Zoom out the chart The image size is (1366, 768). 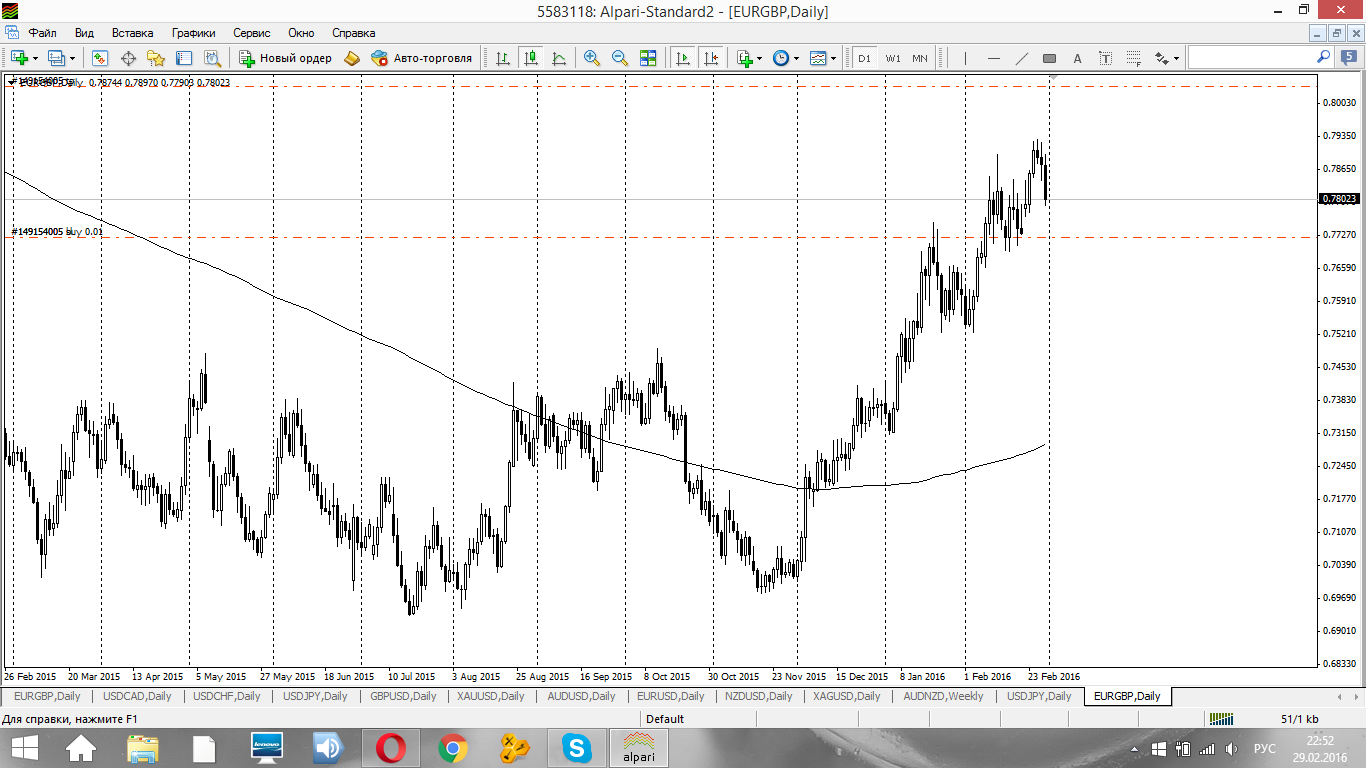619,58
